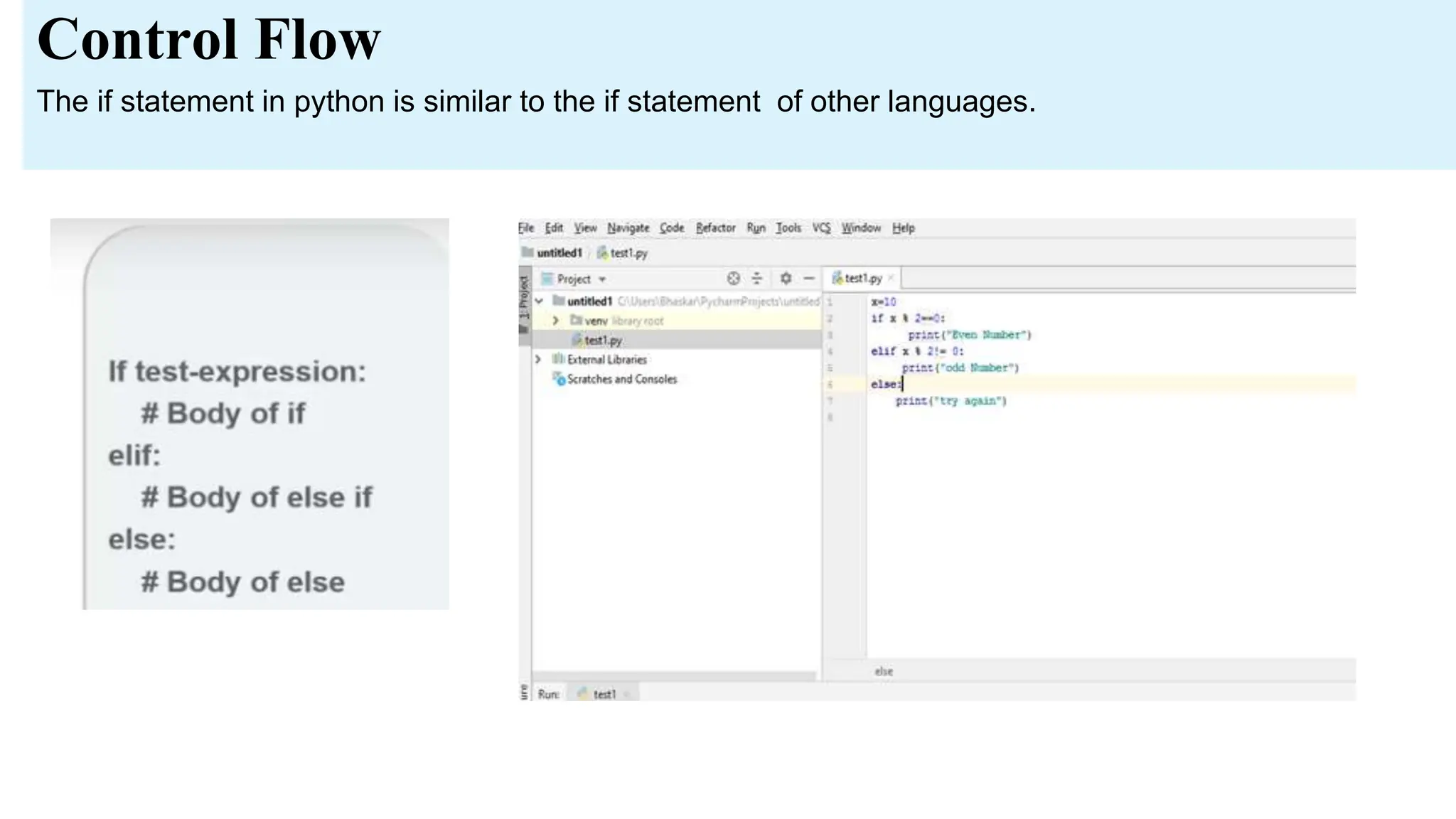The height and width of the screenshot is (819, 1456).
Task: Close the test1 run tab
Action: coord(627,695)
